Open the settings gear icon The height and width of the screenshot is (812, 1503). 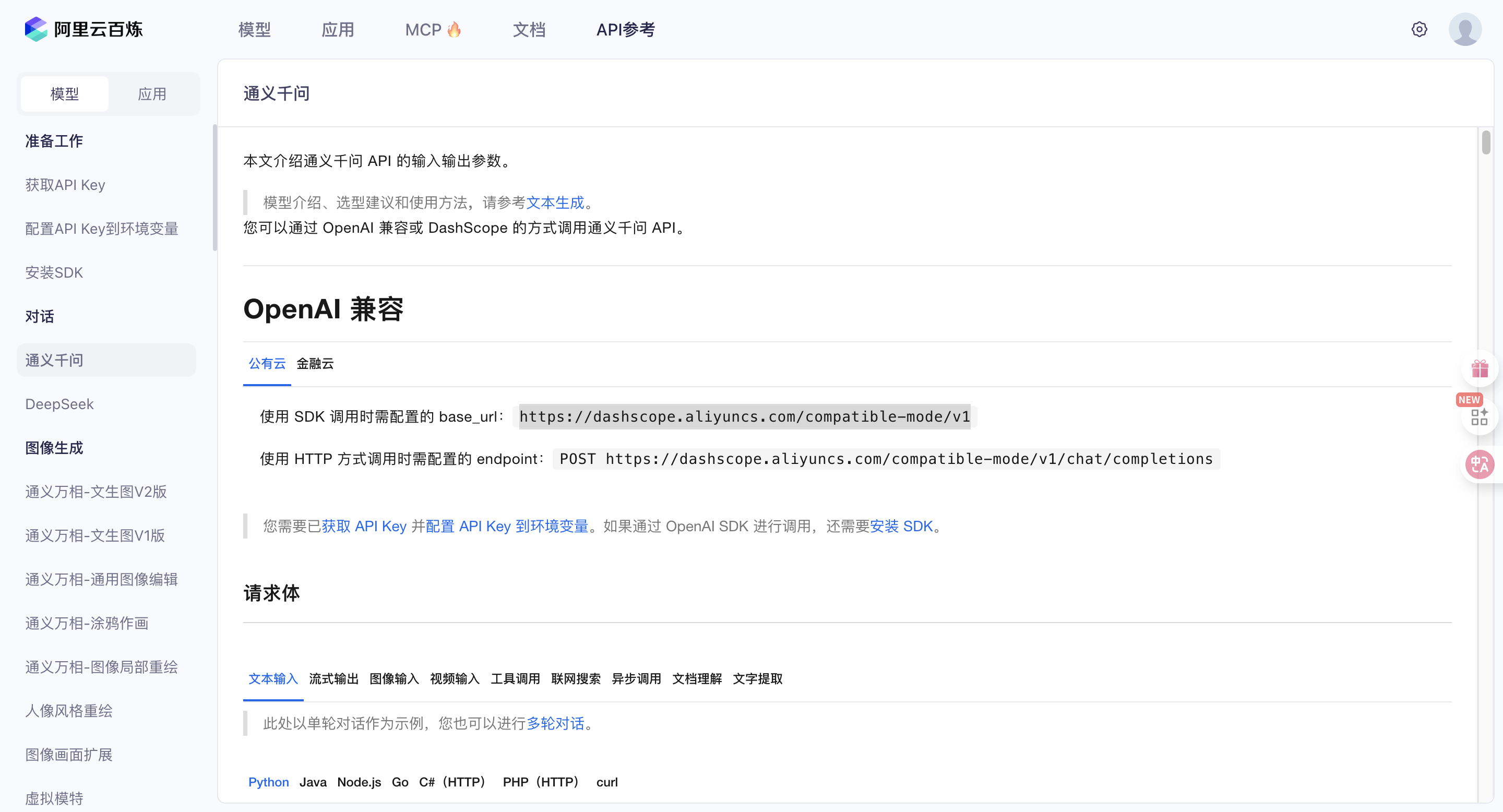(x=1419, y=29)
